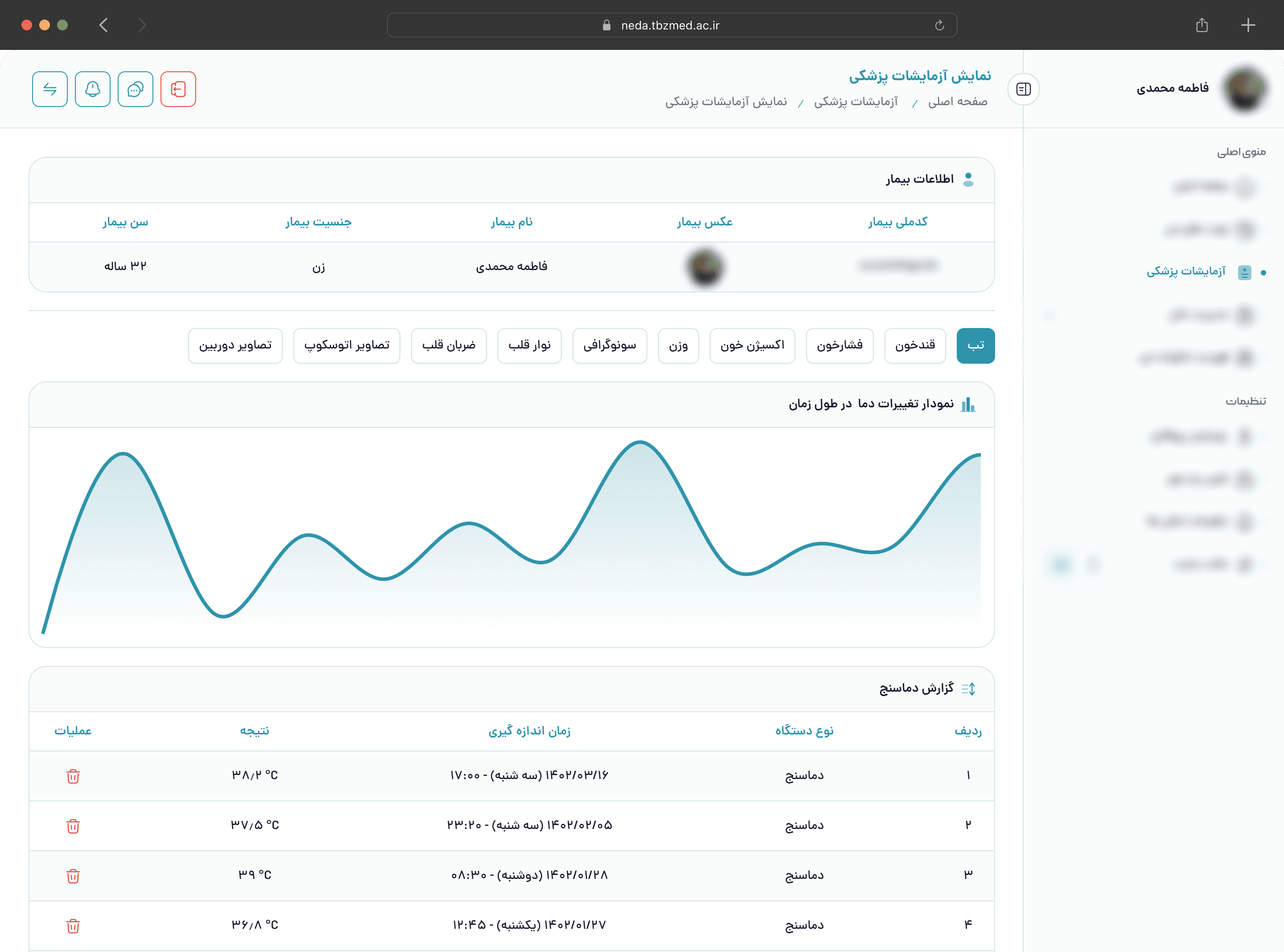The image size is (1284, 952).
Task: Switch to the فشارخون tab
Action: 839,346
